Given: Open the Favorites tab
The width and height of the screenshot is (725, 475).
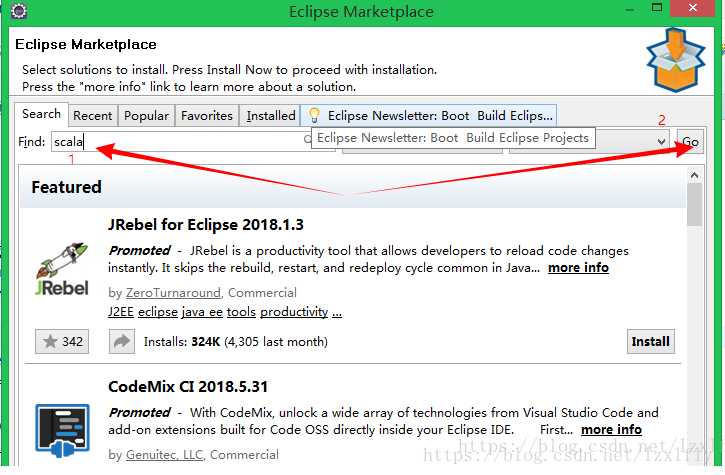Looking at the screenshot, I should 207,116.
